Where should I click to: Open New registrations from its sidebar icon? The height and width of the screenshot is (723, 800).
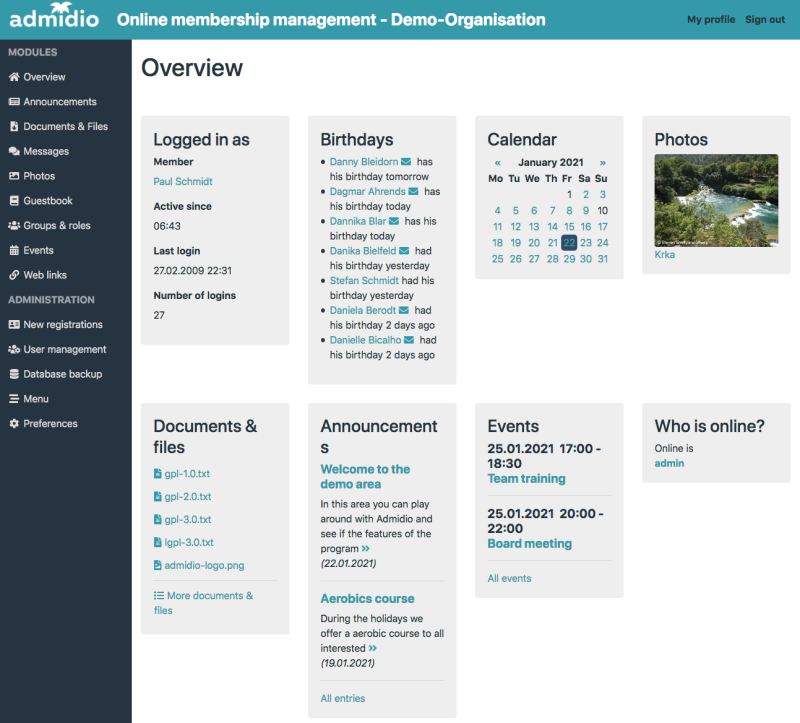click(14, 324)
